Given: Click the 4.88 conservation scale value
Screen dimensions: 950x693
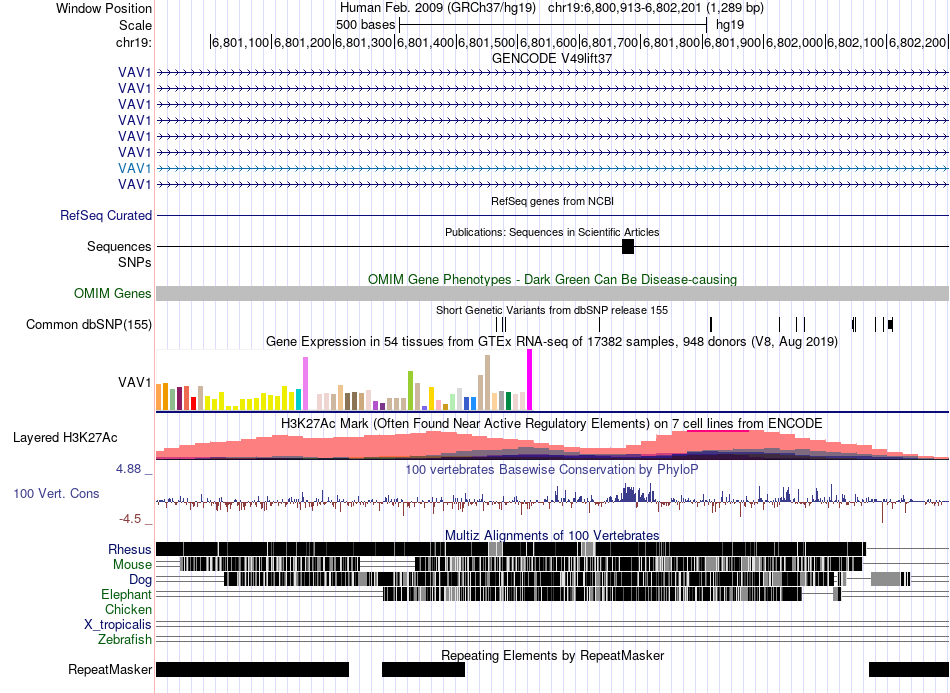Looking at the screenshot, I should (128, 469).
